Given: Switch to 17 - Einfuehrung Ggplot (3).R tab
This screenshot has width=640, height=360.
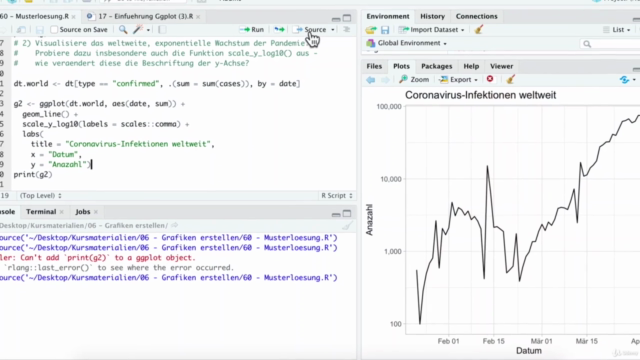Looking at the screenshot, I should [x=145, y=16].
